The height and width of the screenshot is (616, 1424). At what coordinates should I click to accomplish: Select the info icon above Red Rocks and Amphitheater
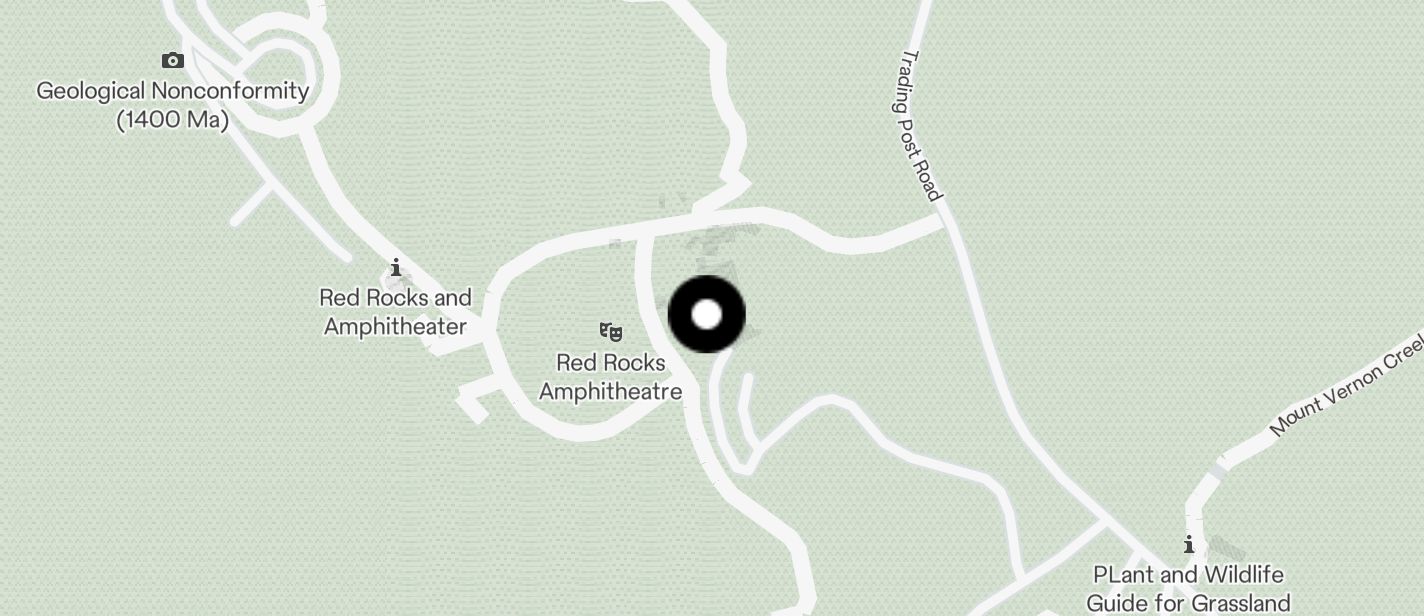[396, 267]
